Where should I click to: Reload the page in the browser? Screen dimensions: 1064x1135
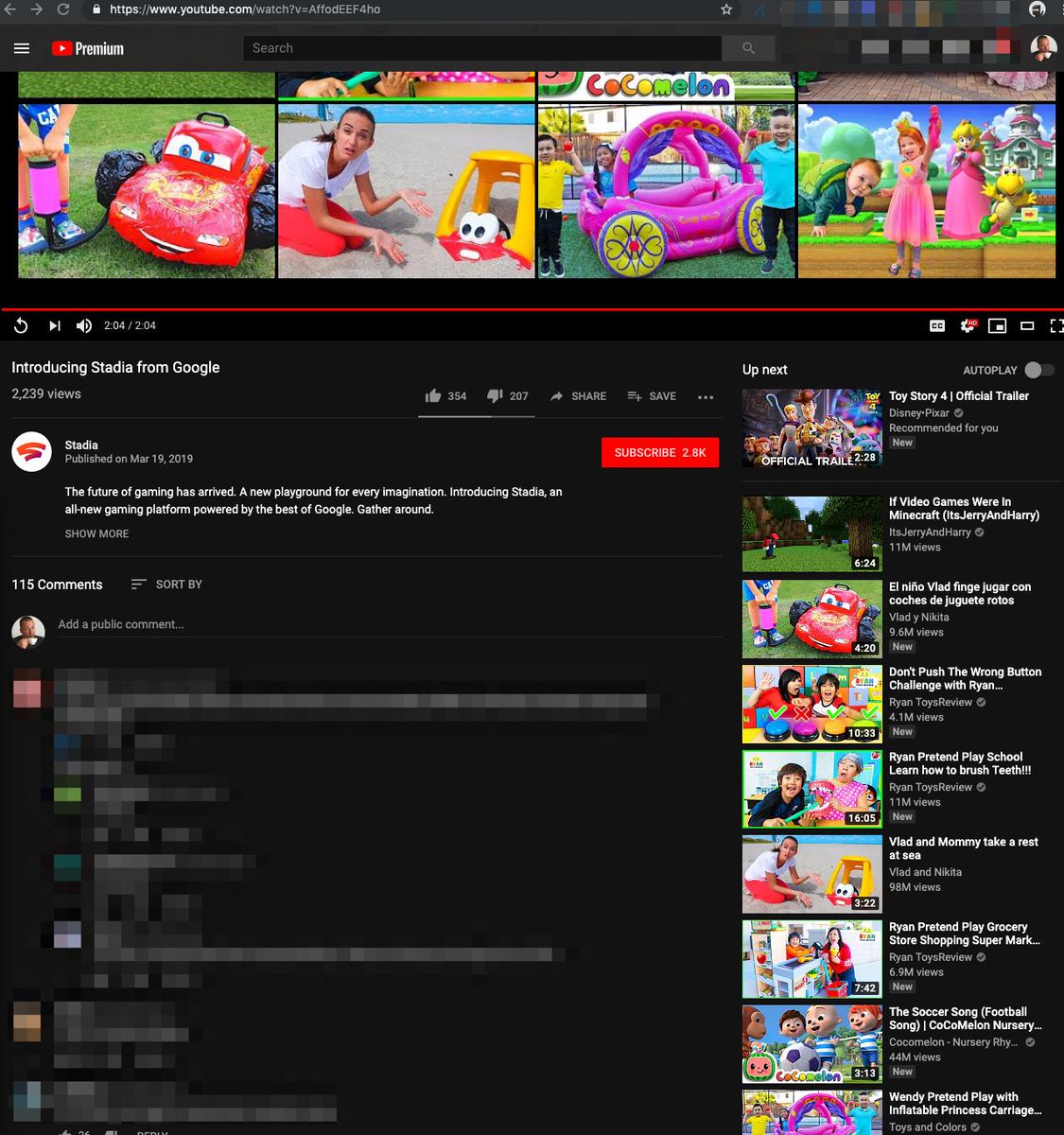63,9
